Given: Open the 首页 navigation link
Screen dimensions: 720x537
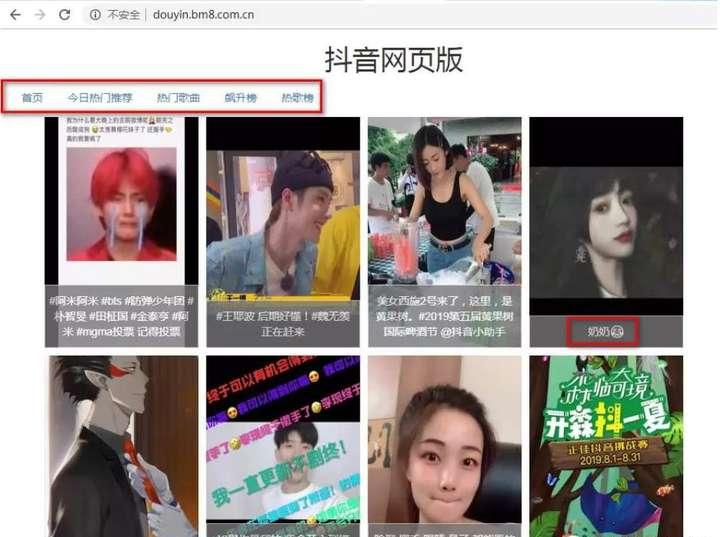Looking at the screenshot, I should click(32, 97).
